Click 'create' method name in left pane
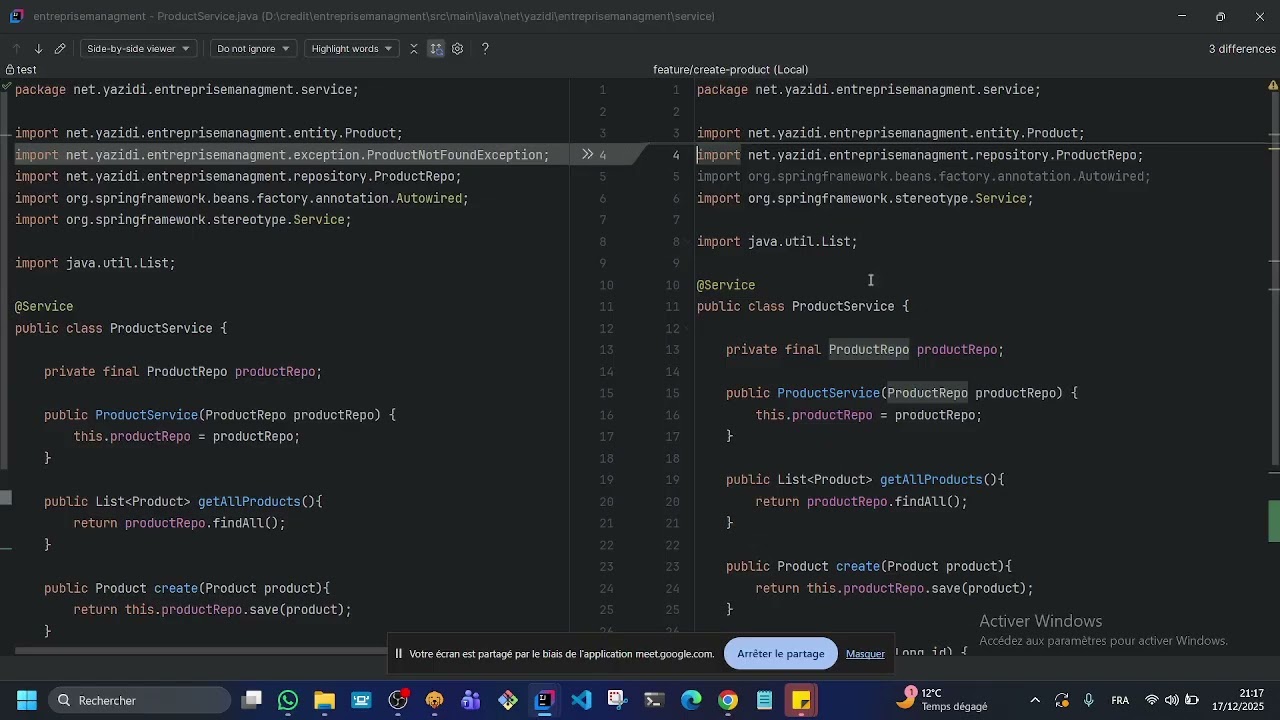This screenshot has width=1280, height=720. (176, 588)
